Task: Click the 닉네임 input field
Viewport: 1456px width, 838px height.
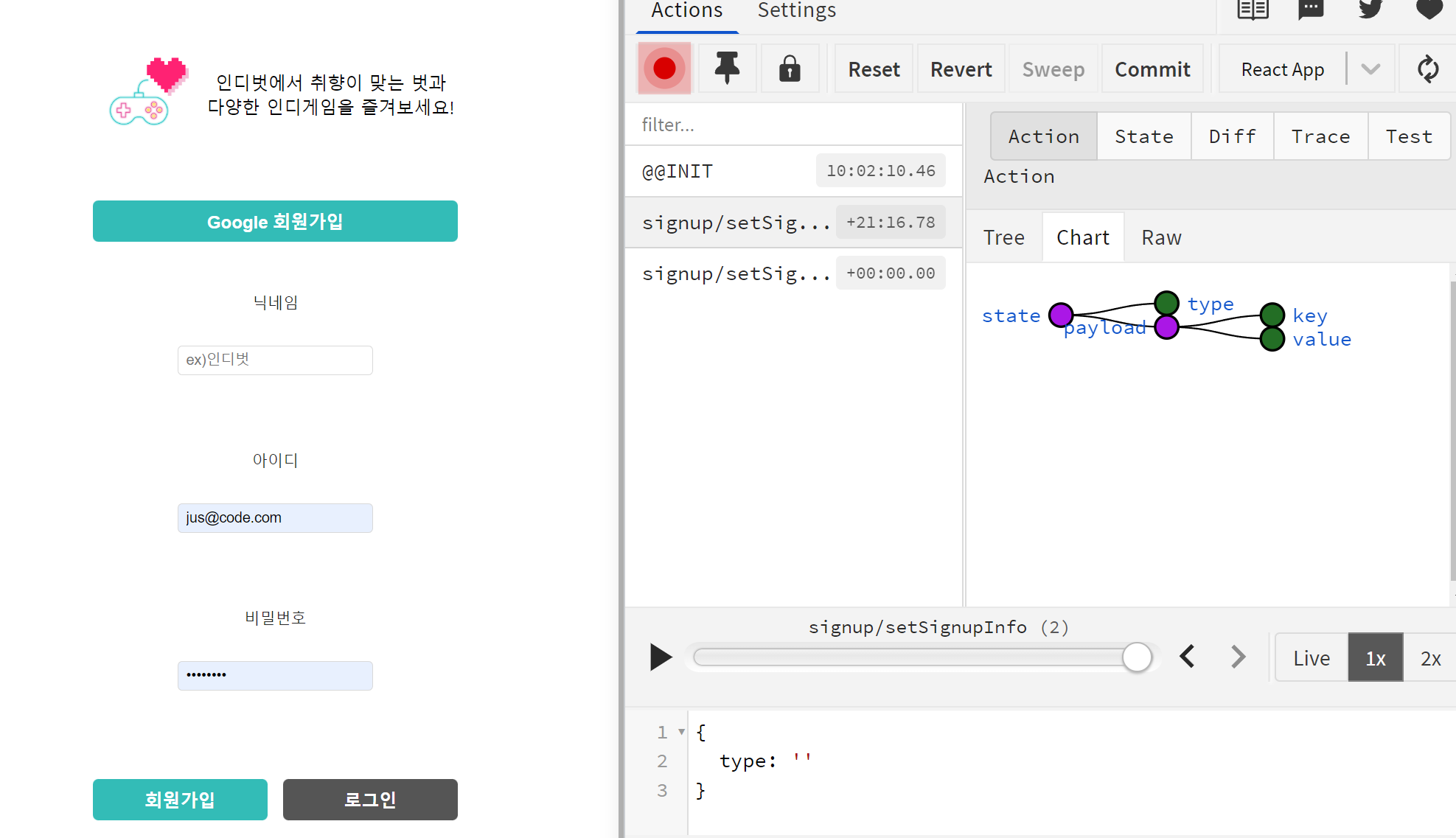Action: point(275,360)
